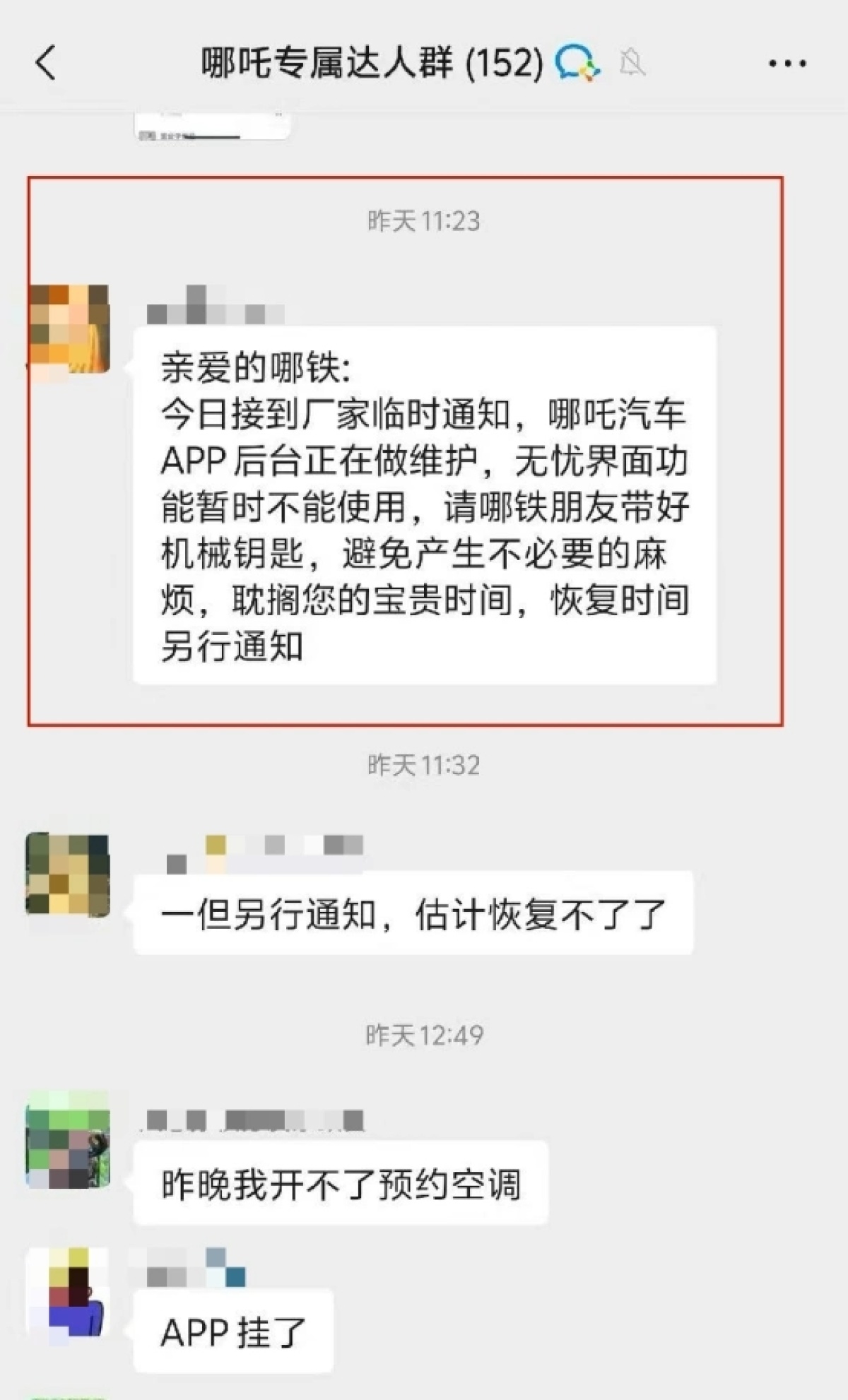Tap the avatar beside APP 挂了 message
Image resolution: width=848 pixels, height=1400 pixels.
68,1292
